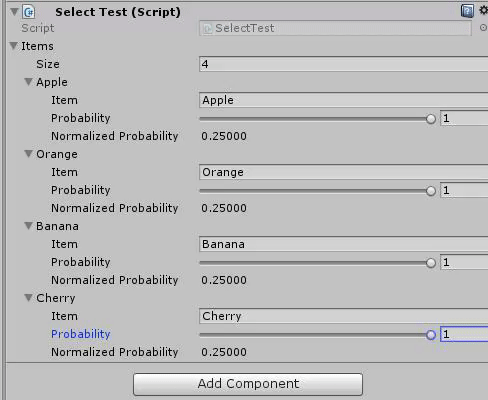This screenshot has width=488, height=400.
Task: Collapse the Cherry element foldout
Action: coord(28,298)
